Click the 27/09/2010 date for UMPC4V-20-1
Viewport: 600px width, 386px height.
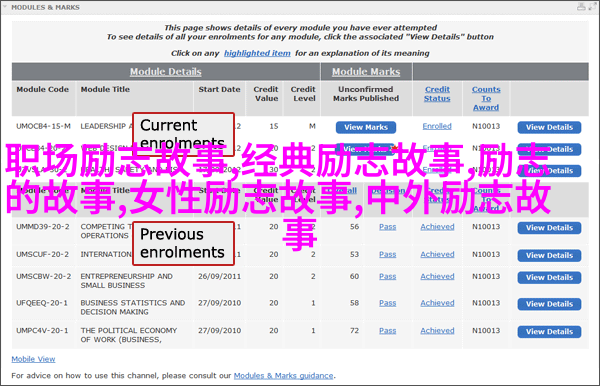[219, 331]
